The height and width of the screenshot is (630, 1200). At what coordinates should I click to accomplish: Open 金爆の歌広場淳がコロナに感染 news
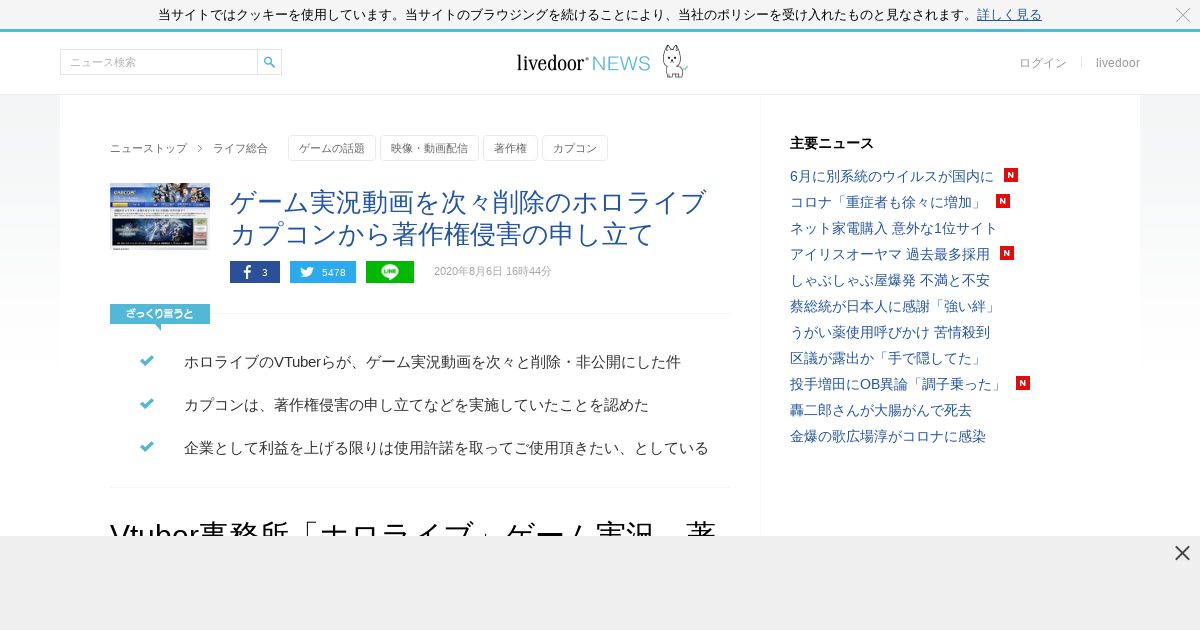point(888,436)
